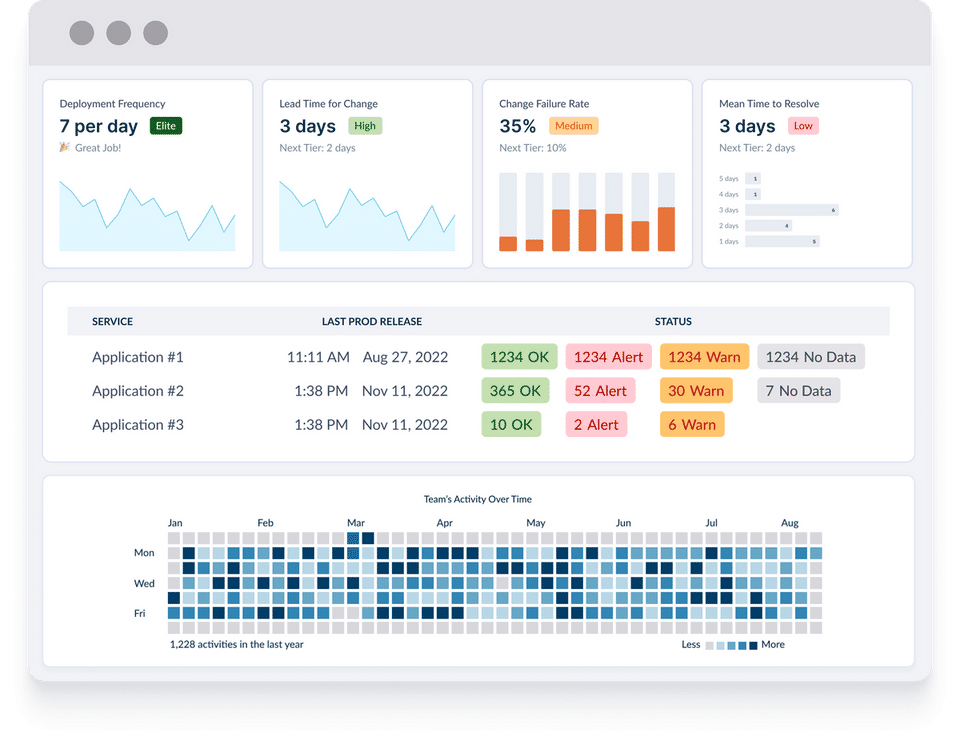The width and height of the screenshot is (960, 745).
Task: Click the 7 No Data badge
Action: (x=798, y=391)
